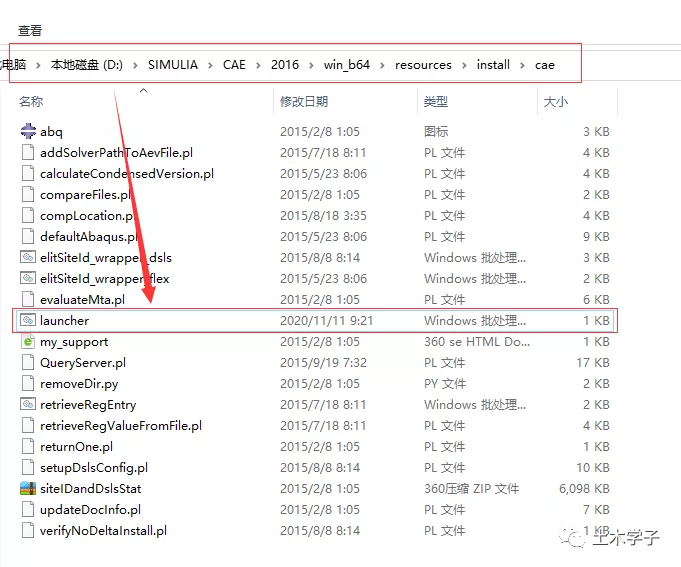Click the launcher batch file icon

tap(28, 320)
